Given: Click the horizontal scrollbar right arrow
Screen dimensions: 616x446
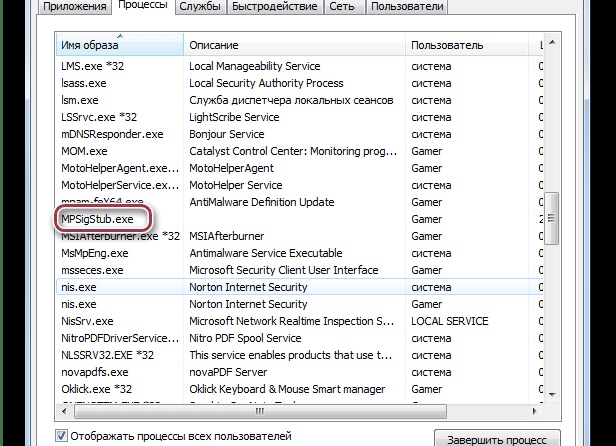Looking at the screenshot, I should [x=534, y=411].
